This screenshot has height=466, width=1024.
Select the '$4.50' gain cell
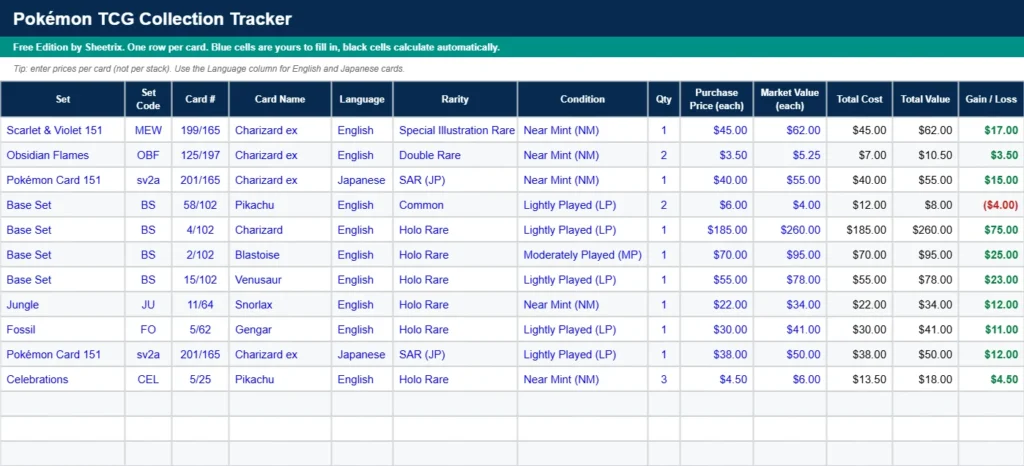[x=991, y=379]
